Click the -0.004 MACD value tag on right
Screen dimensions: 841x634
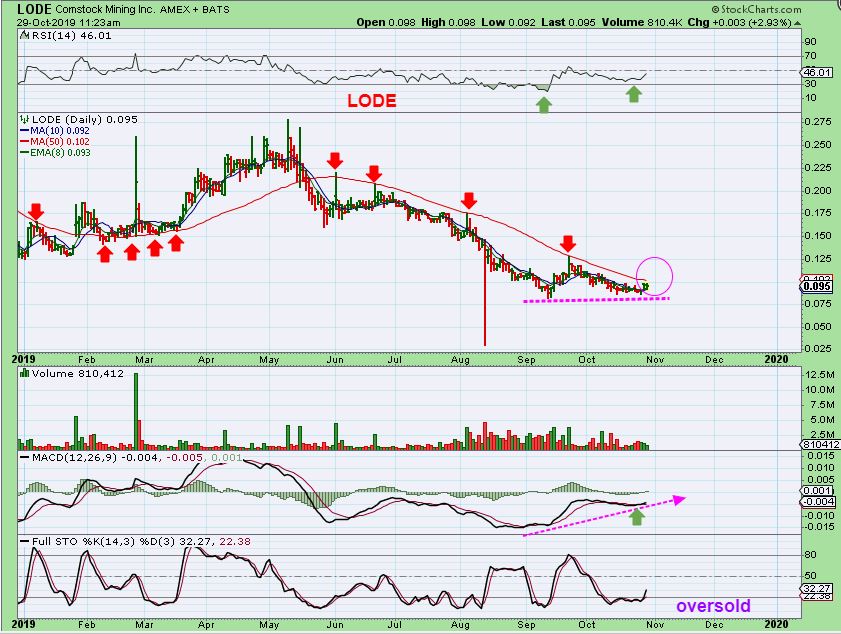tap(817, 502)
